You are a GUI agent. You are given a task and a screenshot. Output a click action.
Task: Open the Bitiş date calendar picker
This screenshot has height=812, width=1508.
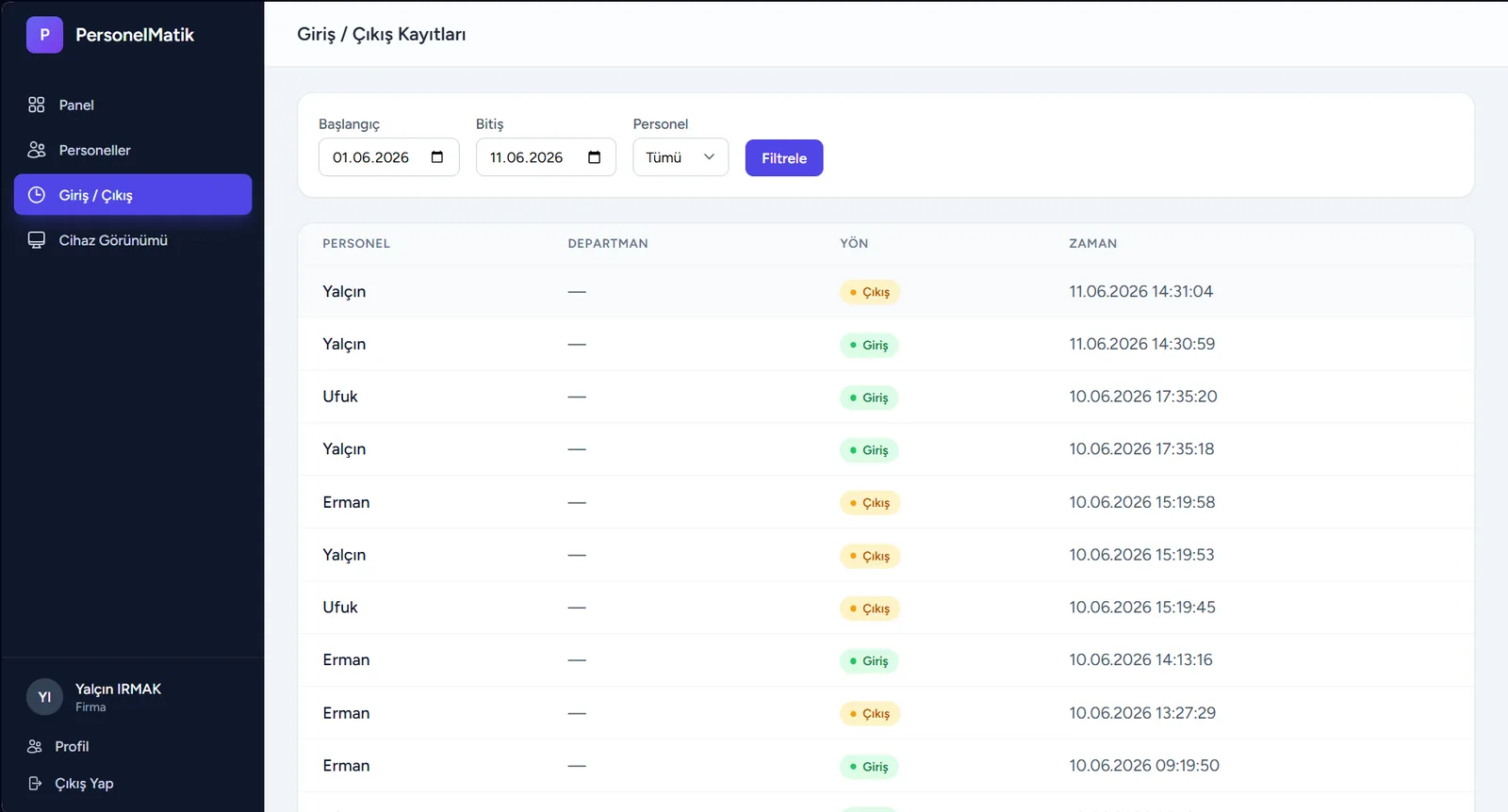pos(595,157)
